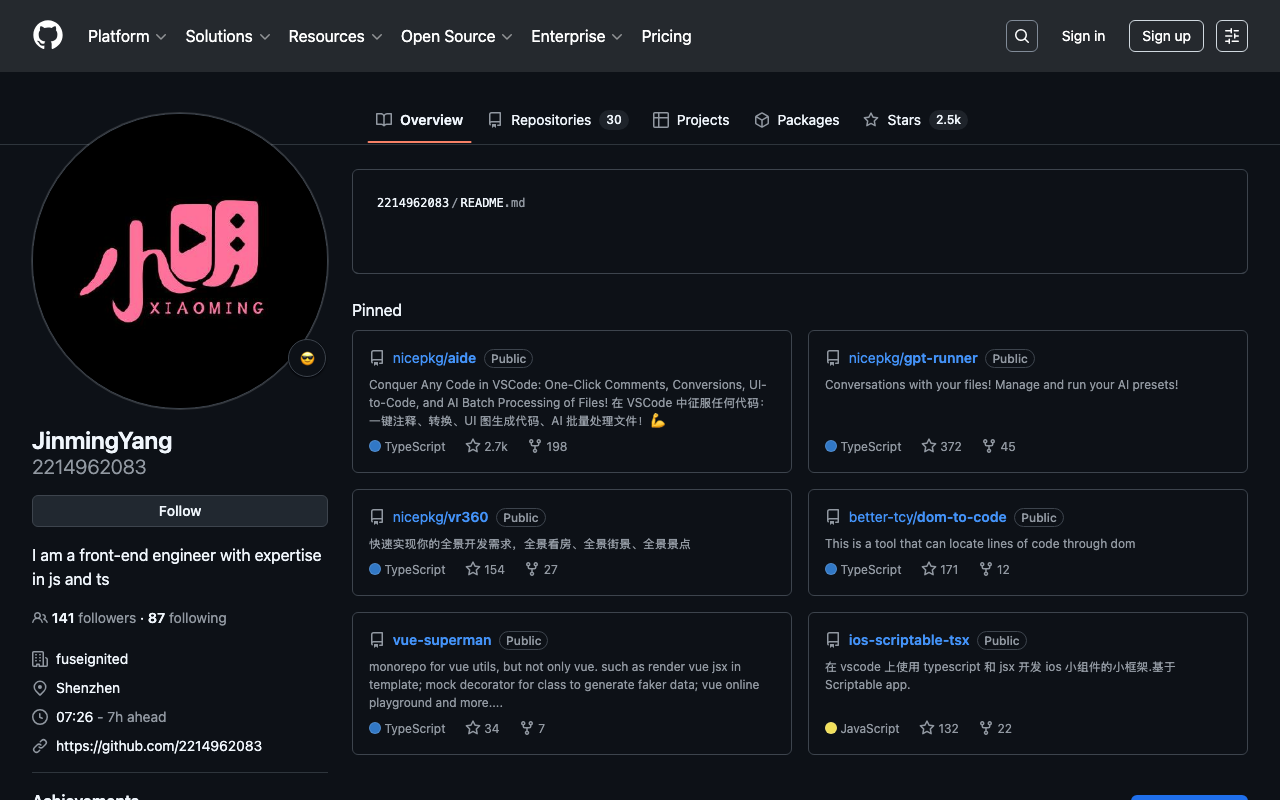Click star icon on vue-superman card
1280x800 pixels.
tap(473, 728)
